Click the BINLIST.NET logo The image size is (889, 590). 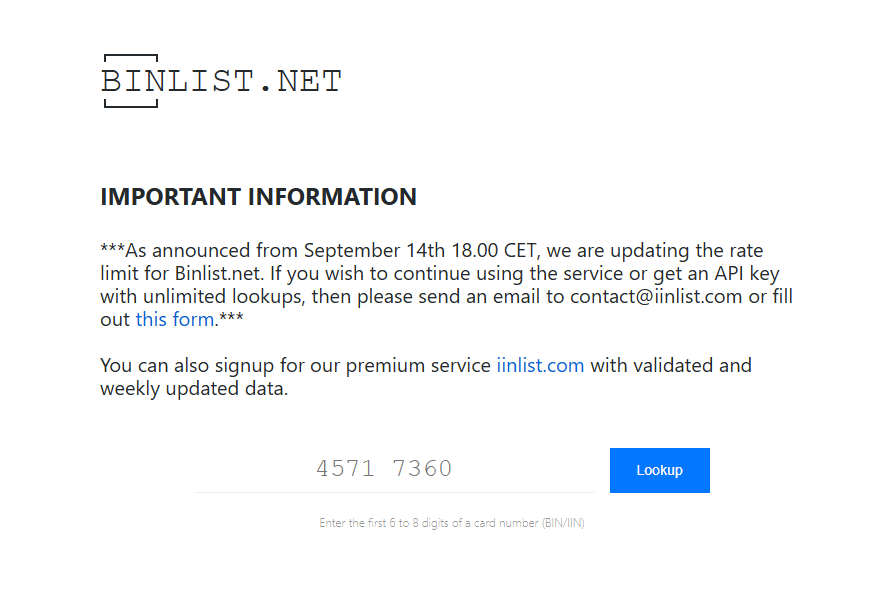point(222,80)
